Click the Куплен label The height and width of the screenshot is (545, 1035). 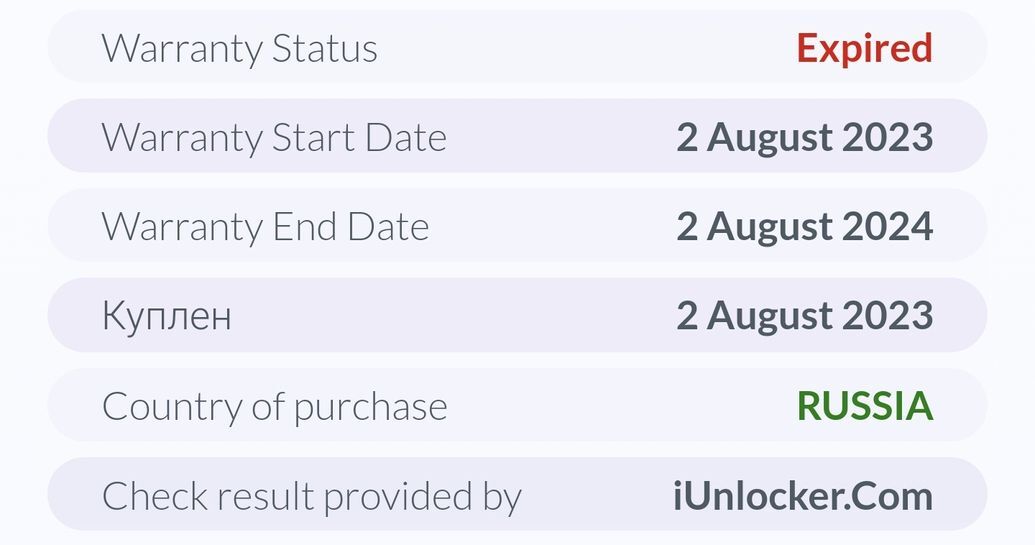[x=166, y=316]
